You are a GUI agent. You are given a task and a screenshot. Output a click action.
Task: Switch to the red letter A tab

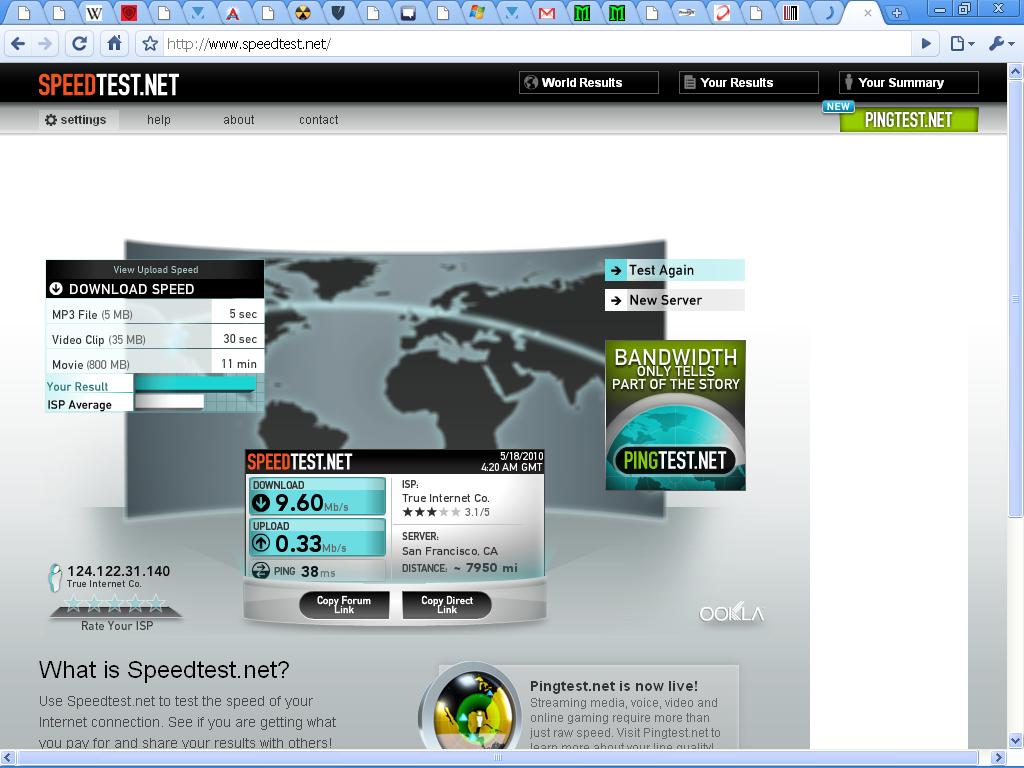233,13
